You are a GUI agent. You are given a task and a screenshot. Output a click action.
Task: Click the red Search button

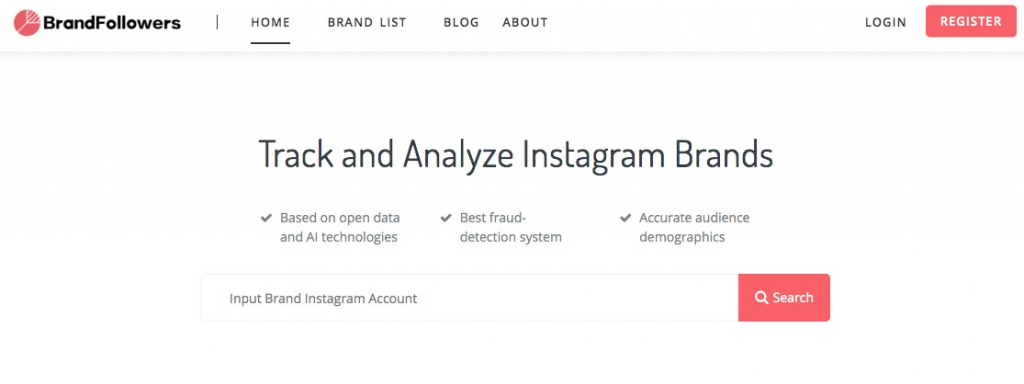(x=784, y=298)
